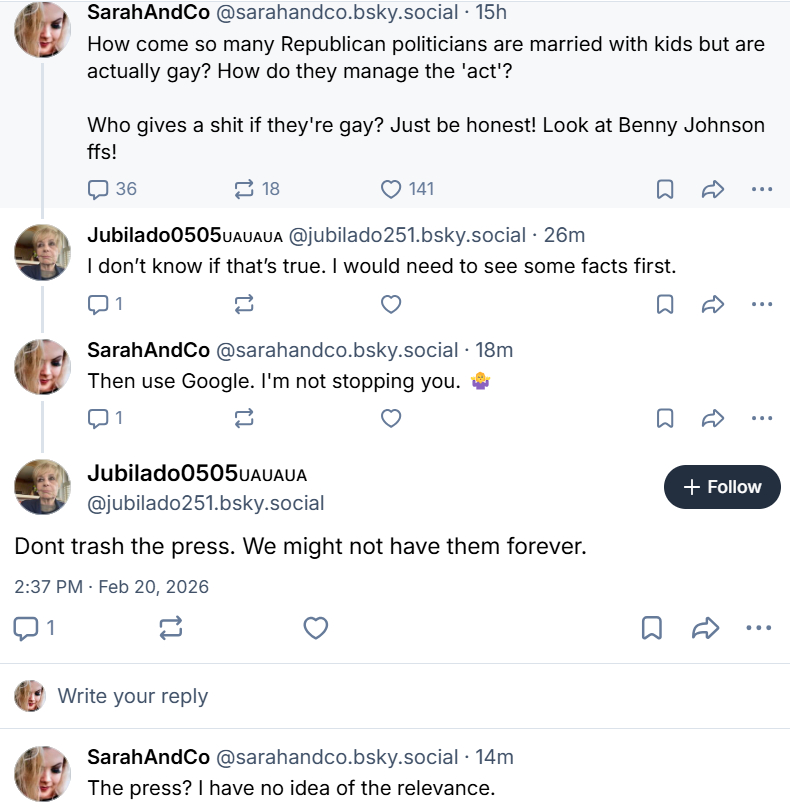The image size is (790, 810).
Task: Open SarahAndCo's avatar on "Then use Google" reply
Action: (x=42, y=367)
